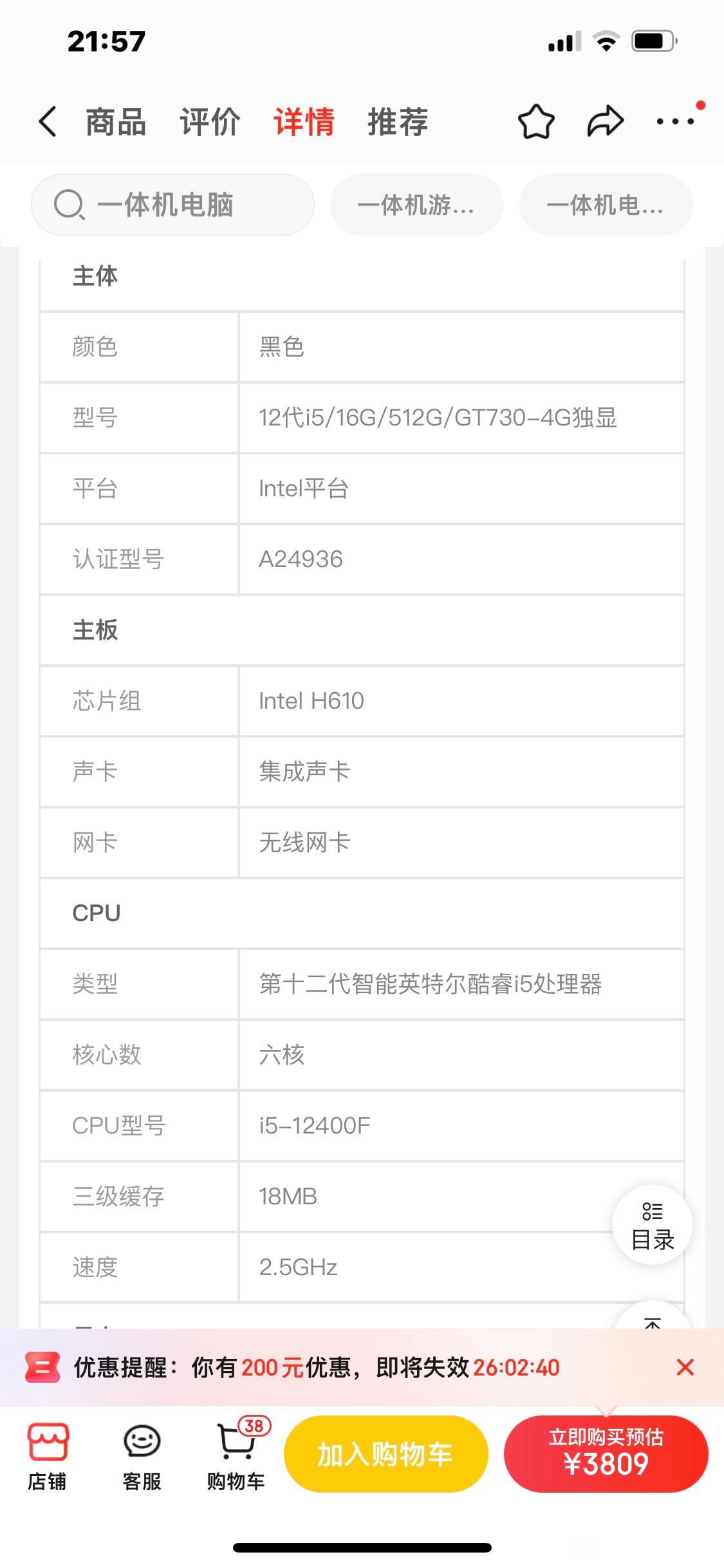Tap the back-to-top floating button
Viewport: 724px width, 1568px height.
(x=653, y=1316)
